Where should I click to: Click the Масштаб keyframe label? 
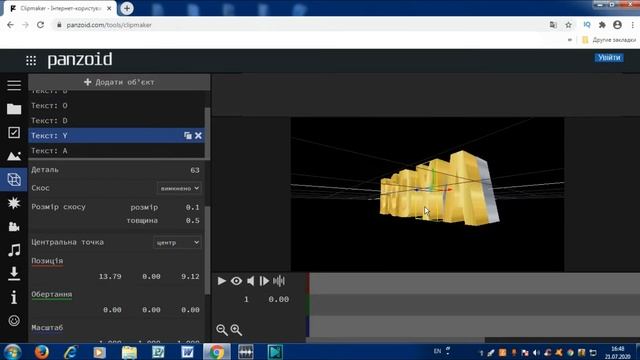[47, 328]
